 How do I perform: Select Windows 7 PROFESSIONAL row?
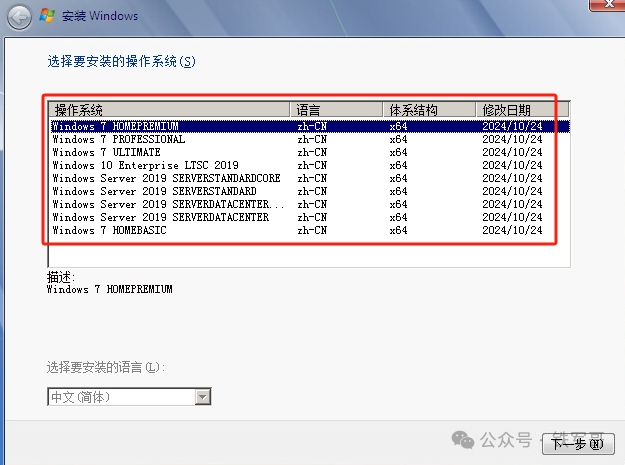[x=310, y=139]
